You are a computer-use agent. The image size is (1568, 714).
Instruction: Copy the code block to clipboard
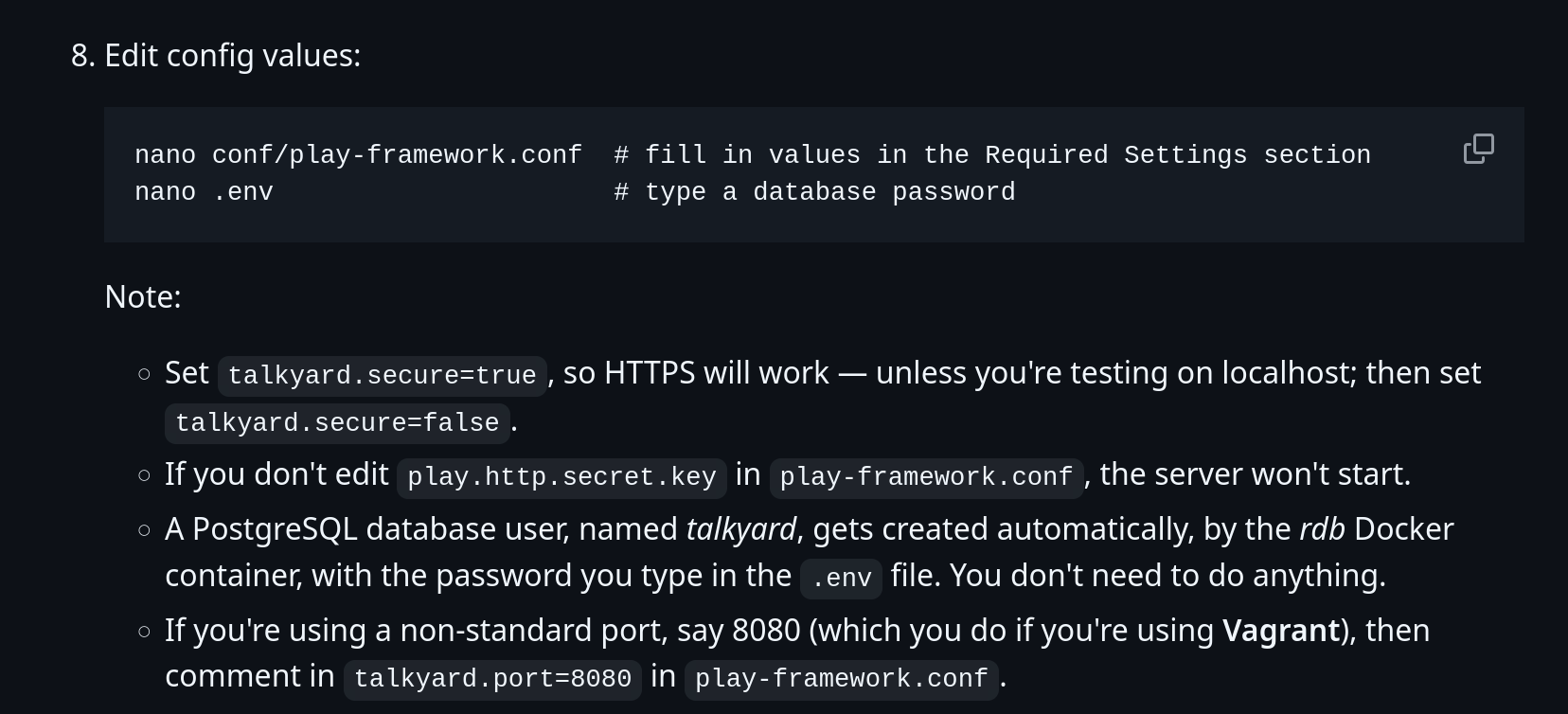1479,149
